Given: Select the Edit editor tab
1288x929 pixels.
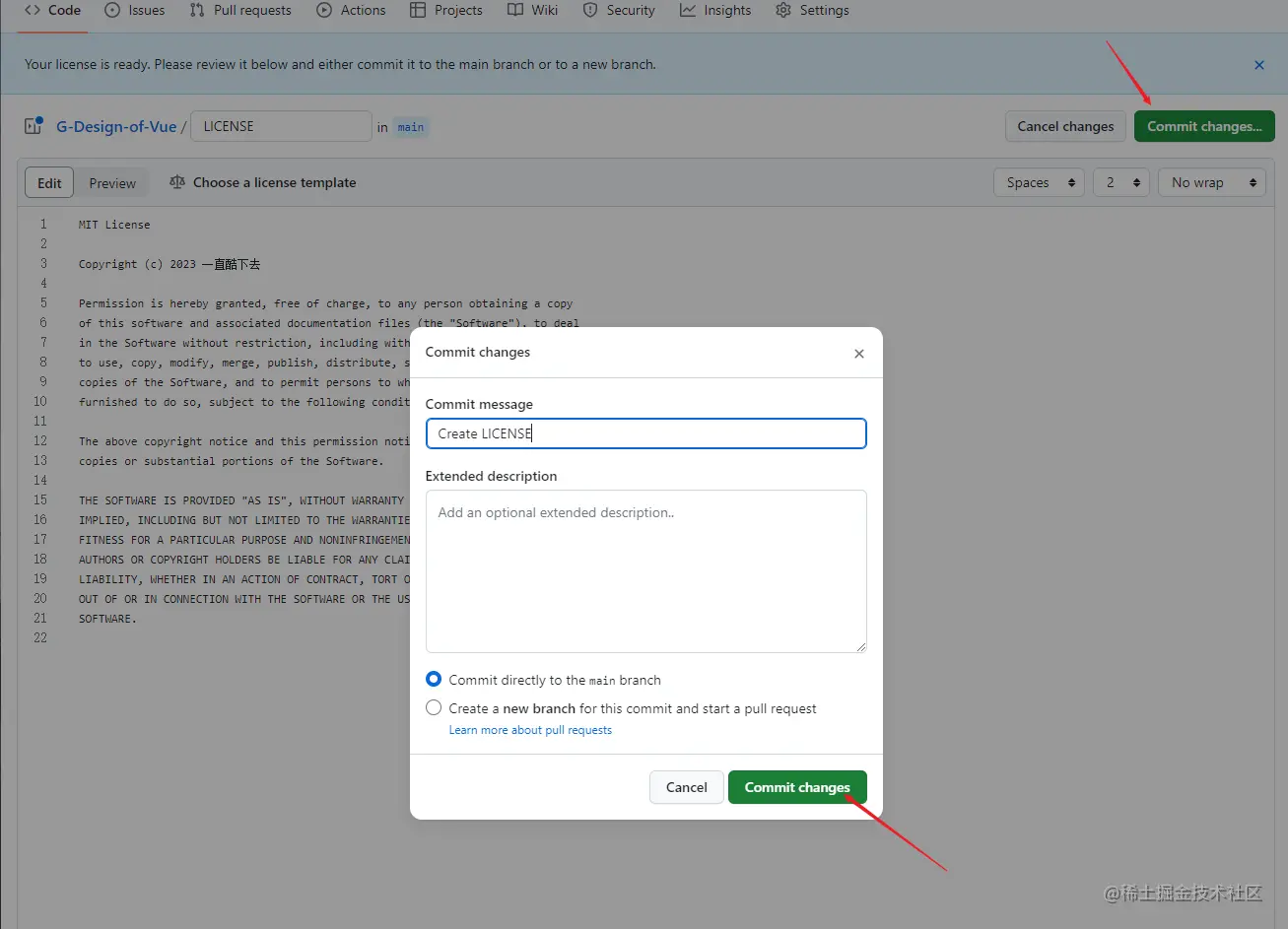Looking at the screenshot, I should [49, 183].
